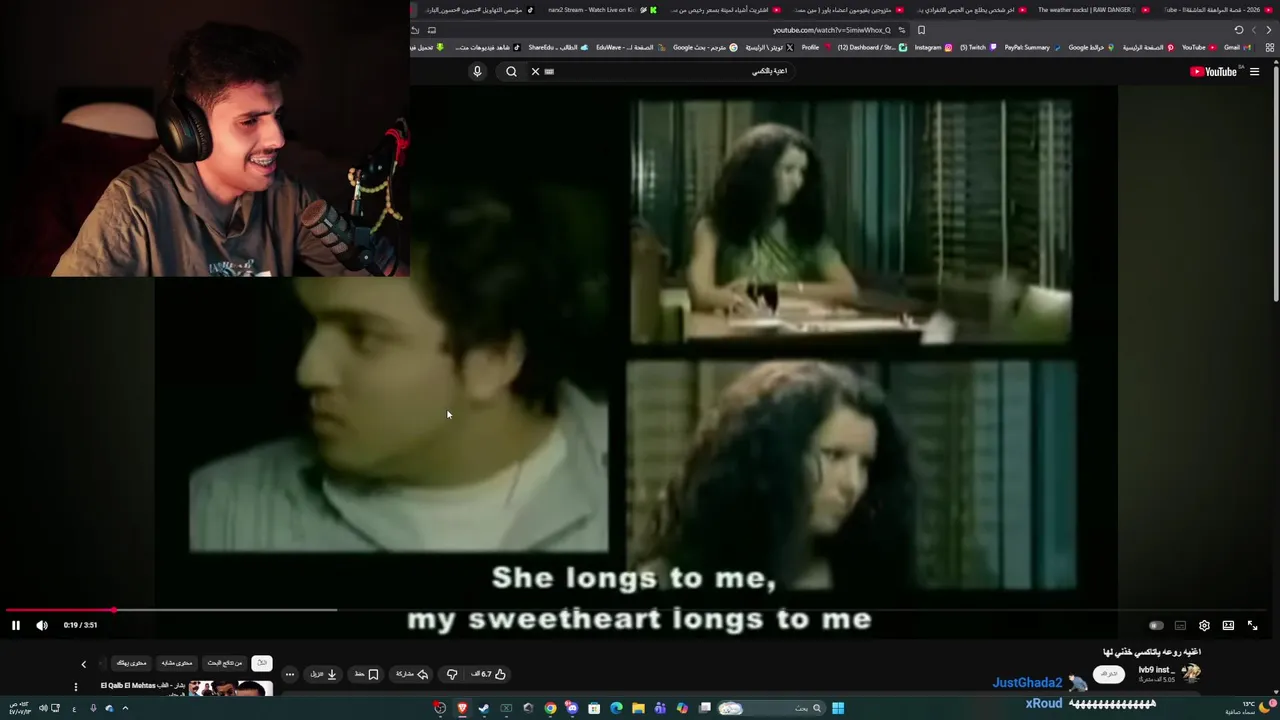Select the محتوى مشابه chip

point(176,663)
